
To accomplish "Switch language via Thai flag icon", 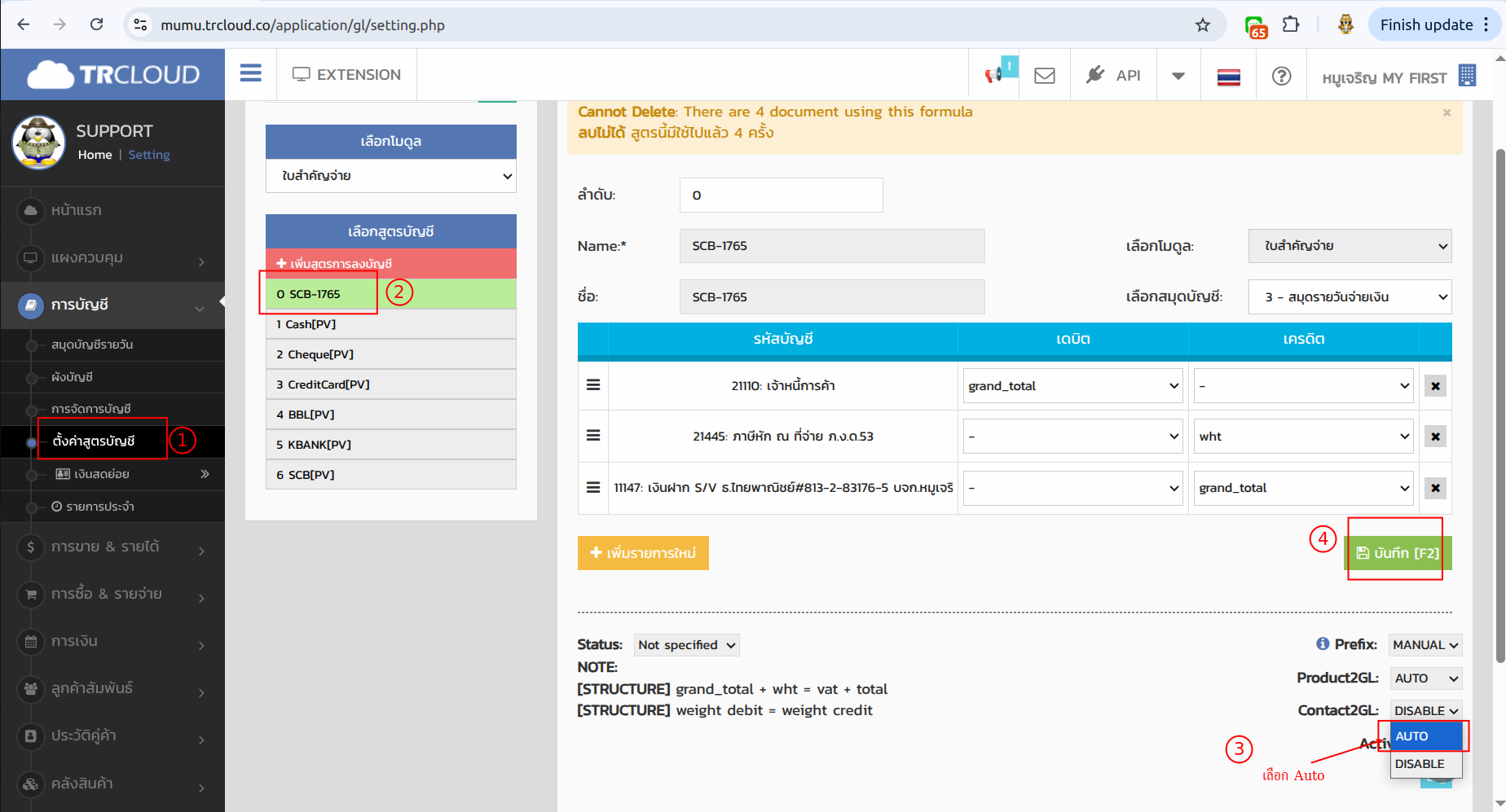I will pyautogui.click(x=1228, y=77).
